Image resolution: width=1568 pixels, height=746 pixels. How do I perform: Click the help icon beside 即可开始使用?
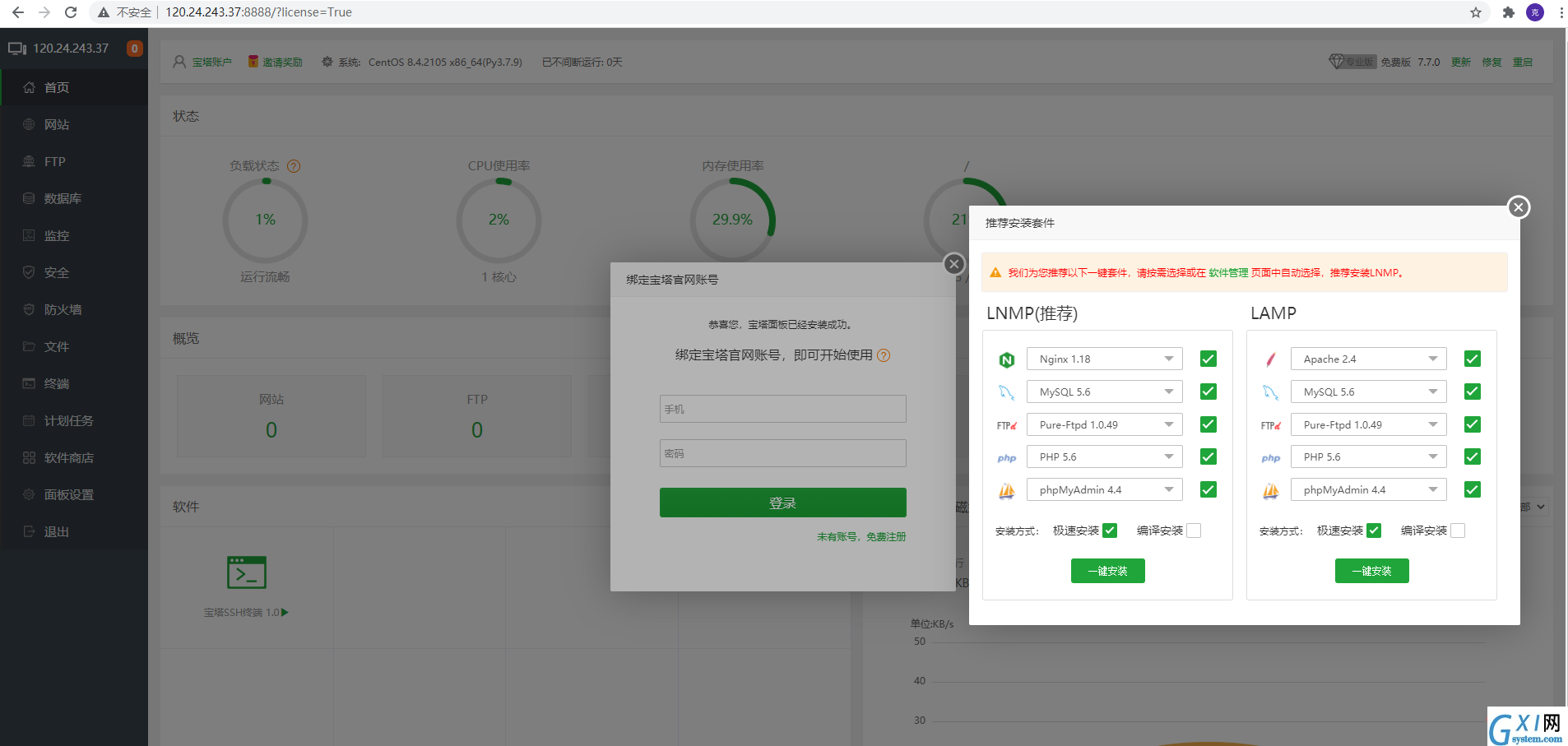pyautogui.click(x=884, y=355)
